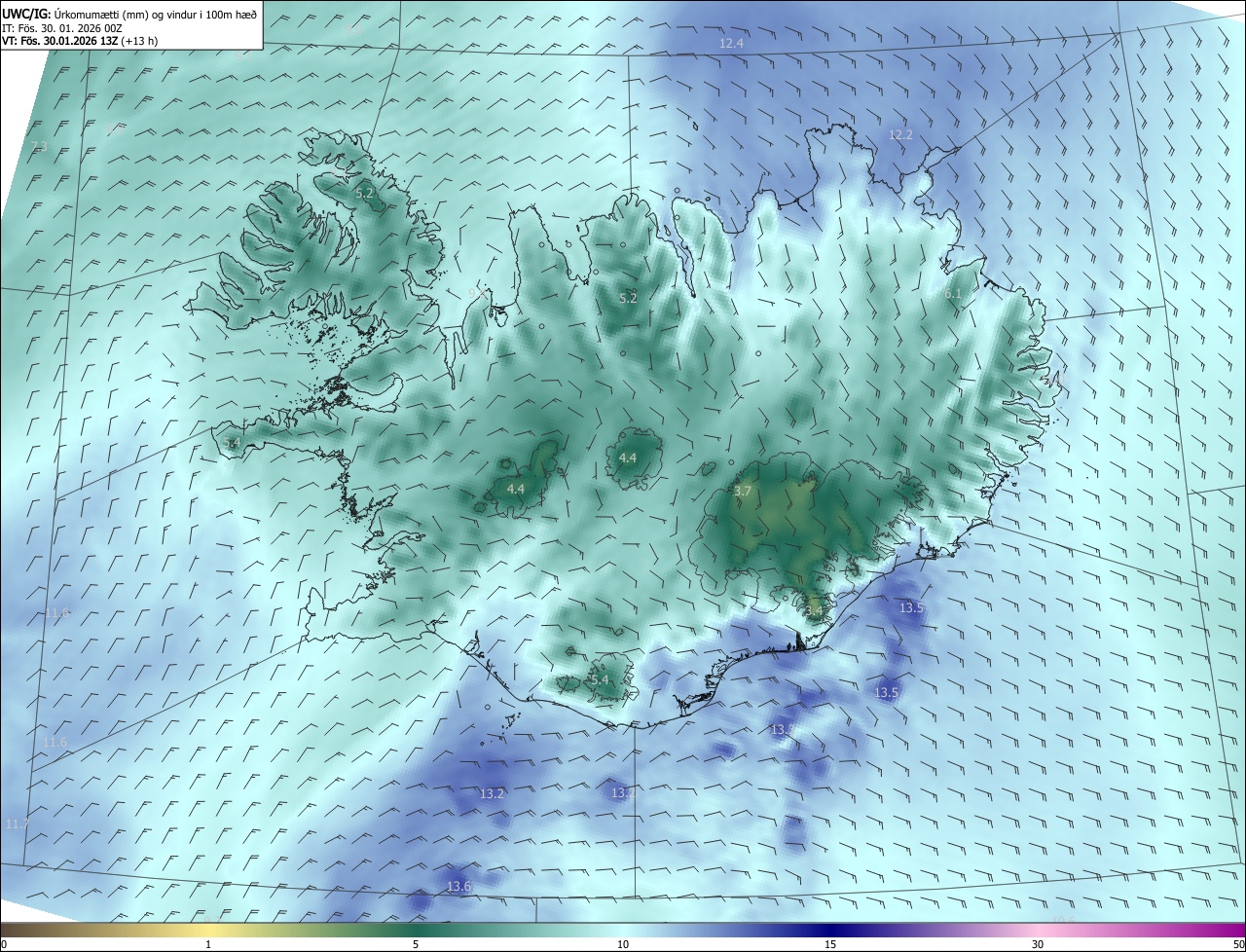Click the dark navy section of the color scale
Screen dimensions: 1246x952
tap(830, 930)
